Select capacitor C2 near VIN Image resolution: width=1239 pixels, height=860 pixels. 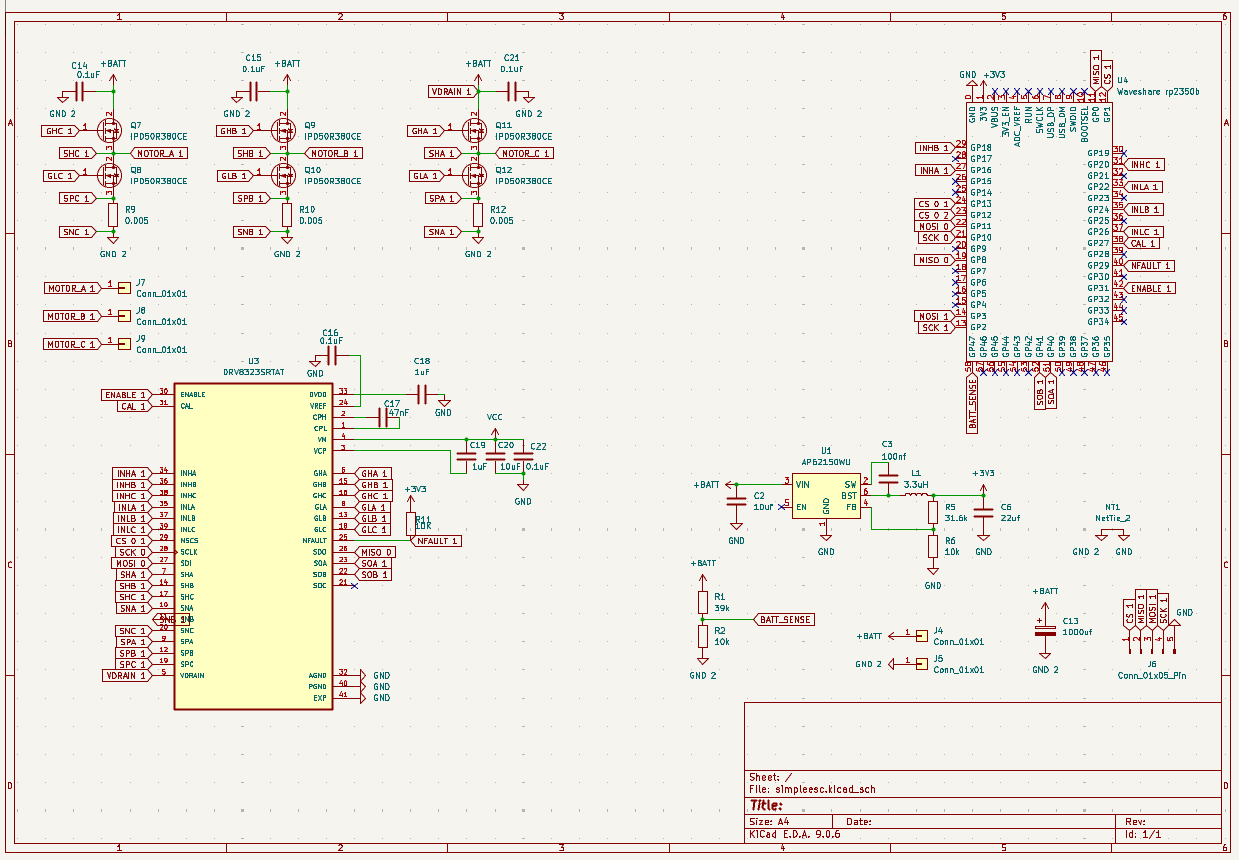point(736,500)
